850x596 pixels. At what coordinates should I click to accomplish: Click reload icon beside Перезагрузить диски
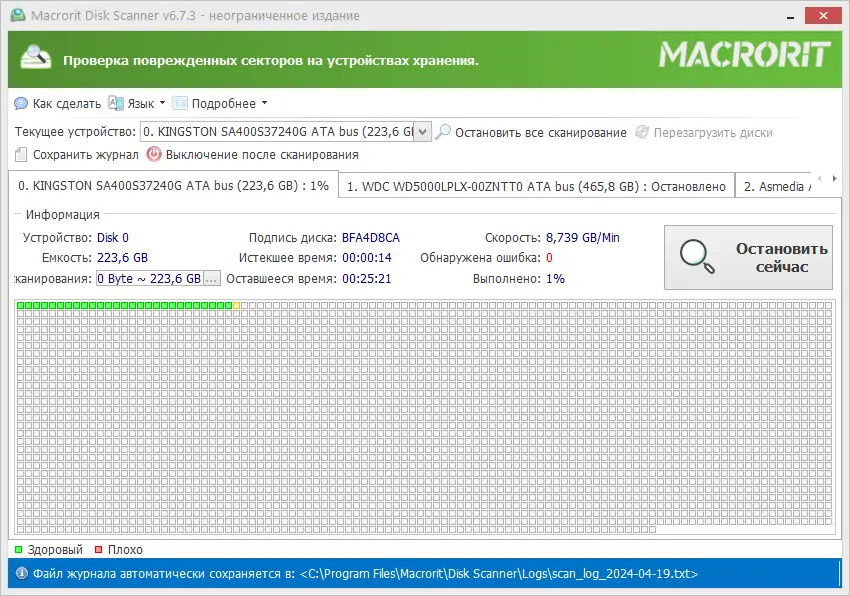[642, 132]
